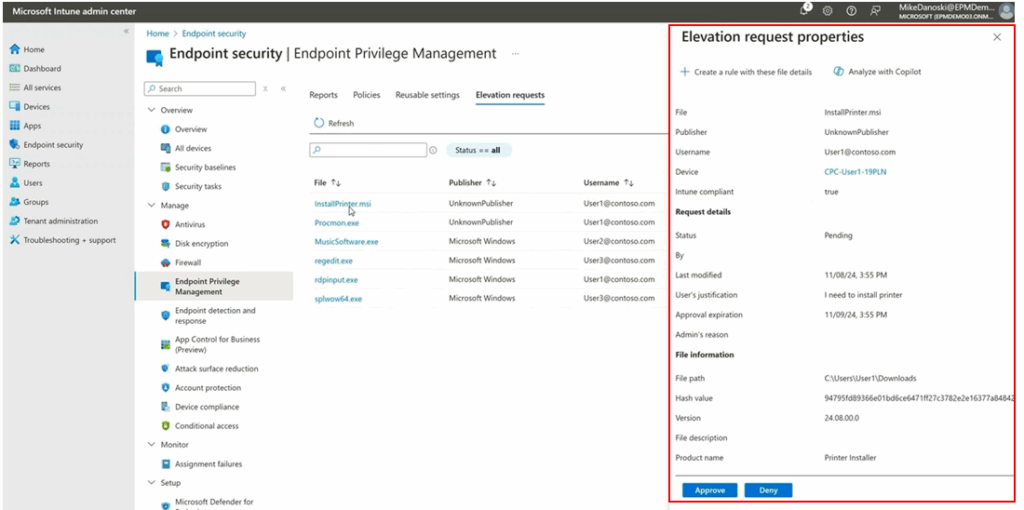
Task: Collapse the Overview section
Action: pos(152,110)
